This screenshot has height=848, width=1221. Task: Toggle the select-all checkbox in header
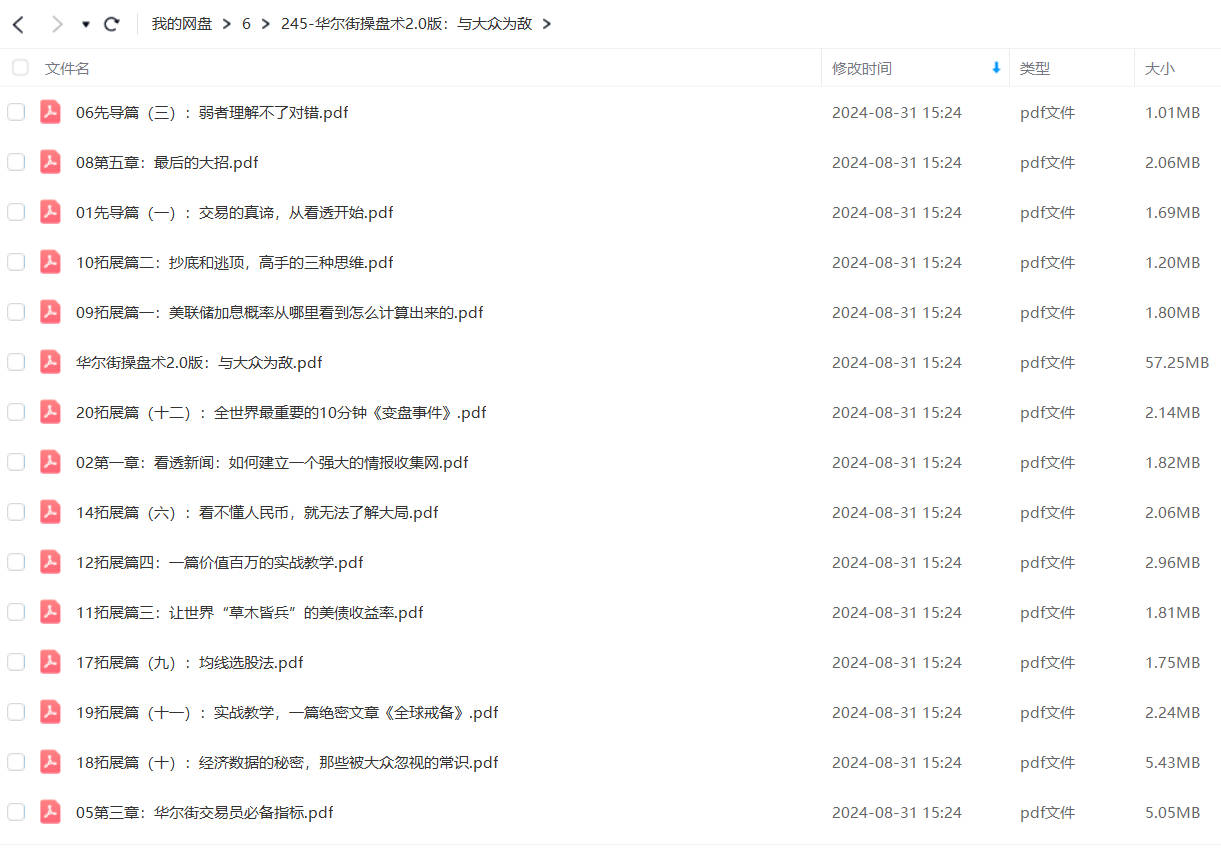coord(20,68)
